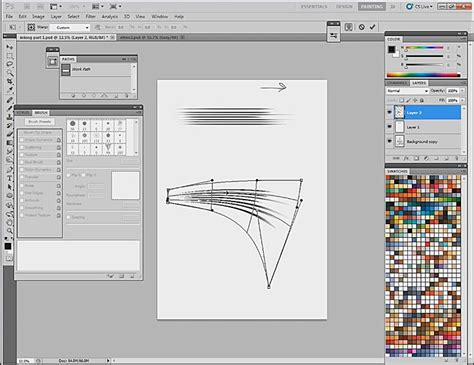Viewport: 474px width, 365px height.
Task: Open the Filter menu
Action: point(90,16)
